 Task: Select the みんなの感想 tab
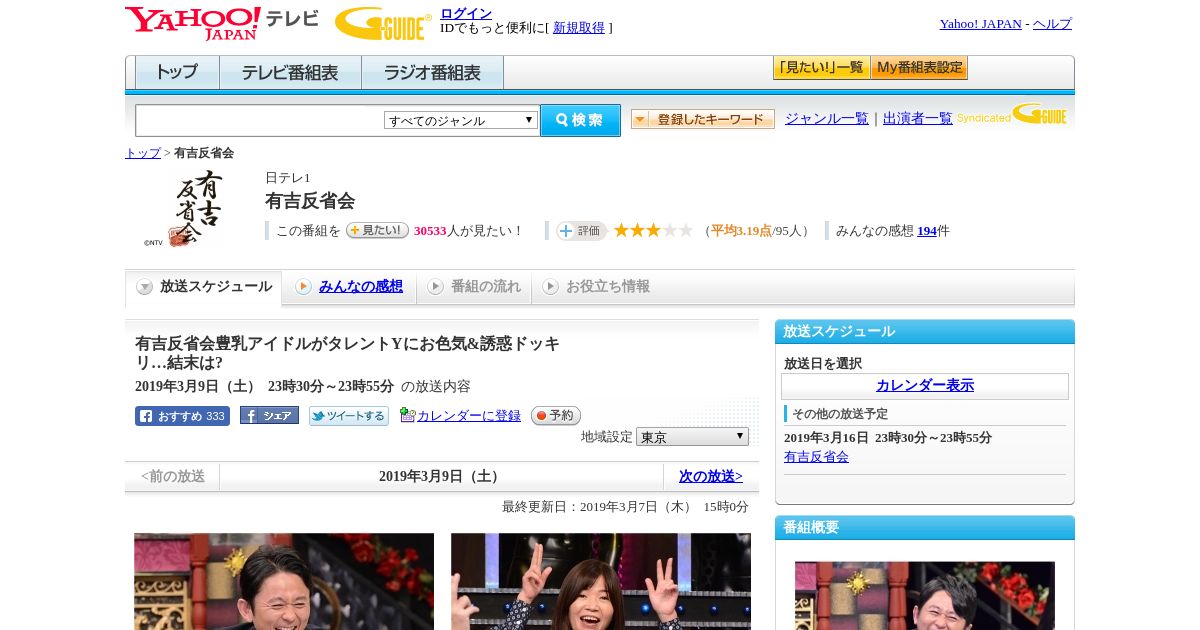(349, 287)
